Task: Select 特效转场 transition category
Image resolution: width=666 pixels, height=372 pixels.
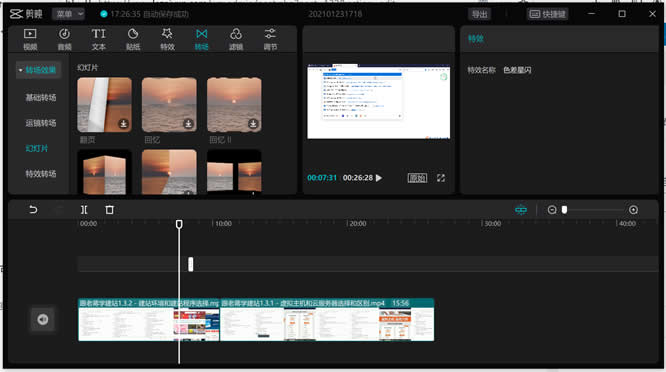Action: 41,174
